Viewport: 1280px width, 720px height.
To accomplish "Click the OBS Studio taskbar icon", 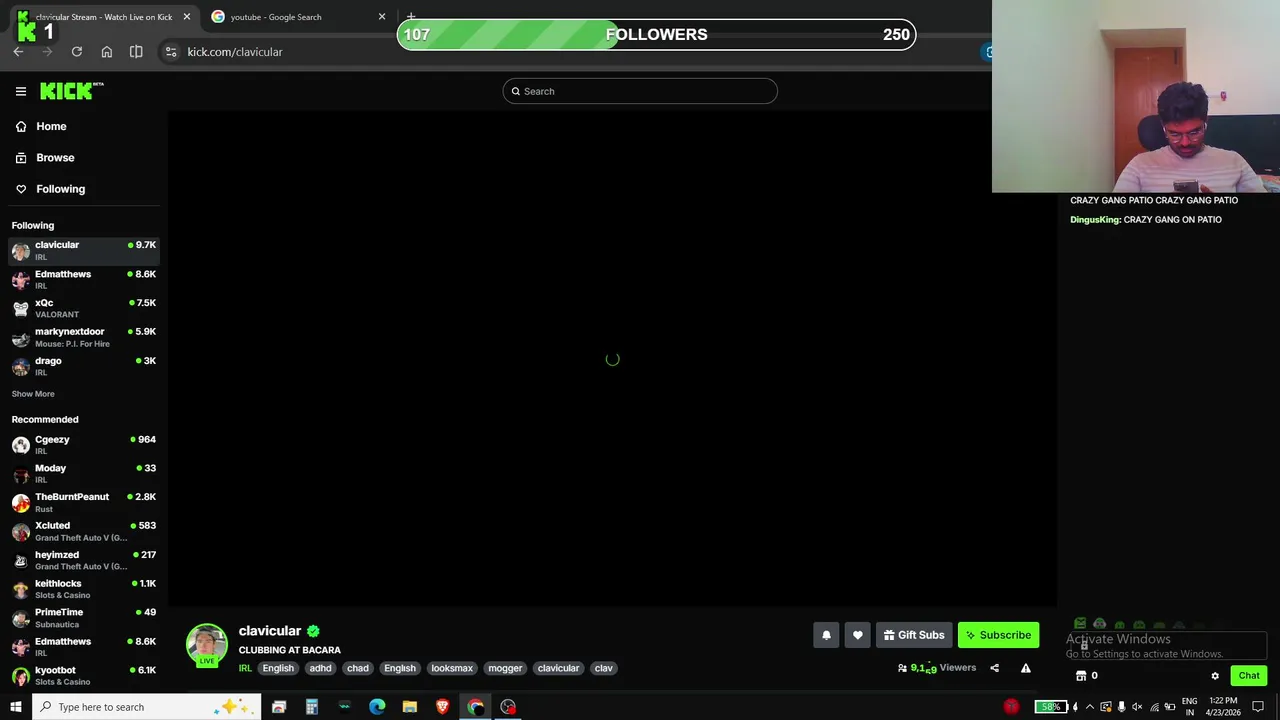I will [x=508, y=707].
